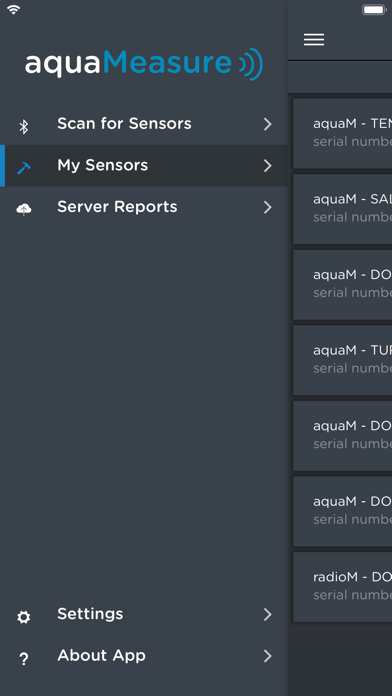392x696 pixels.
Task: Select the Server Reports menu item
Action: point(144,207)
